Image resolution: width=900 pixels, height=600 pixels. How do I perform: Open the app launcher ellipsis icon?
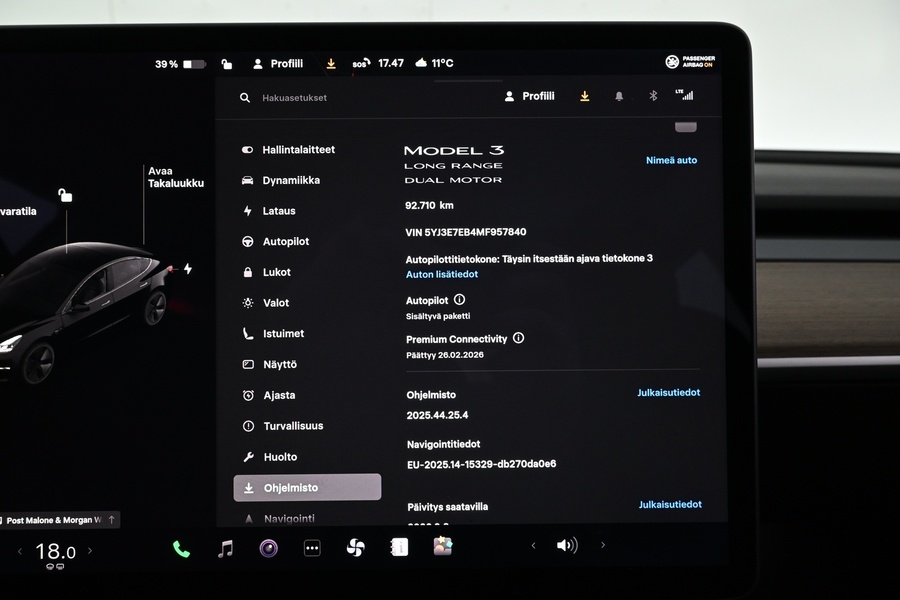tap(312, 546)
